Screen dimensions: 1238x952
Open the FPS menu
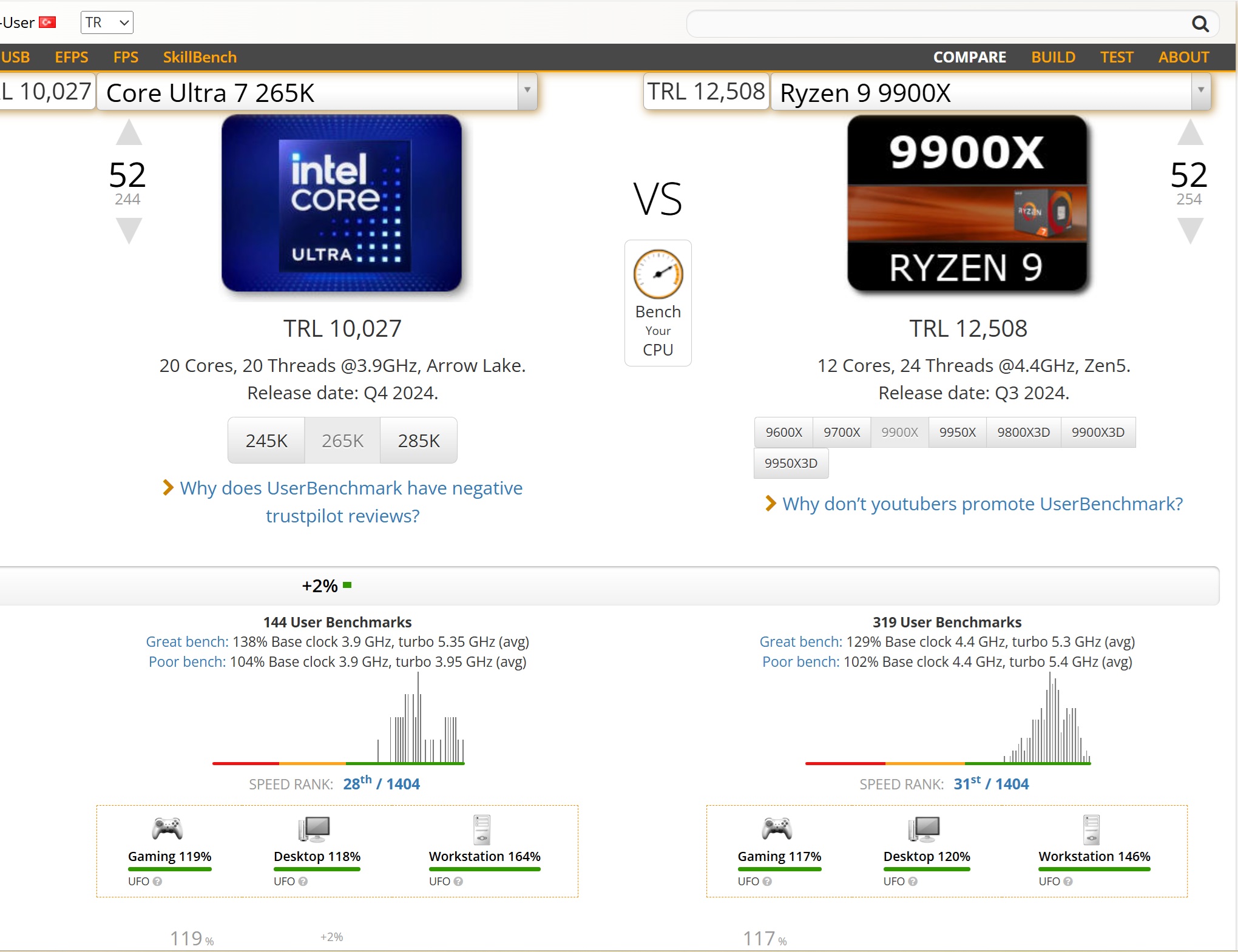pos(126,57)
